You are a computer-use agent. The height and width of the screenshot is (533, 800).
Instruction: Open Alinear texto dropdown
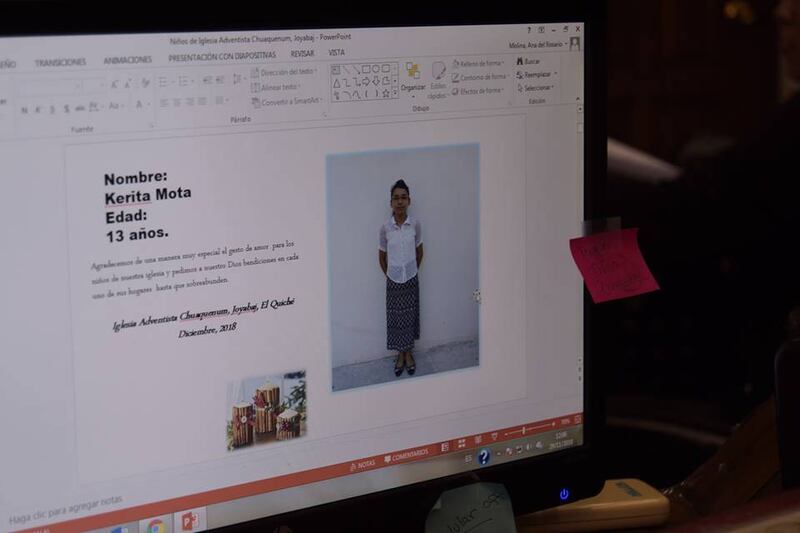pos(276,87)
